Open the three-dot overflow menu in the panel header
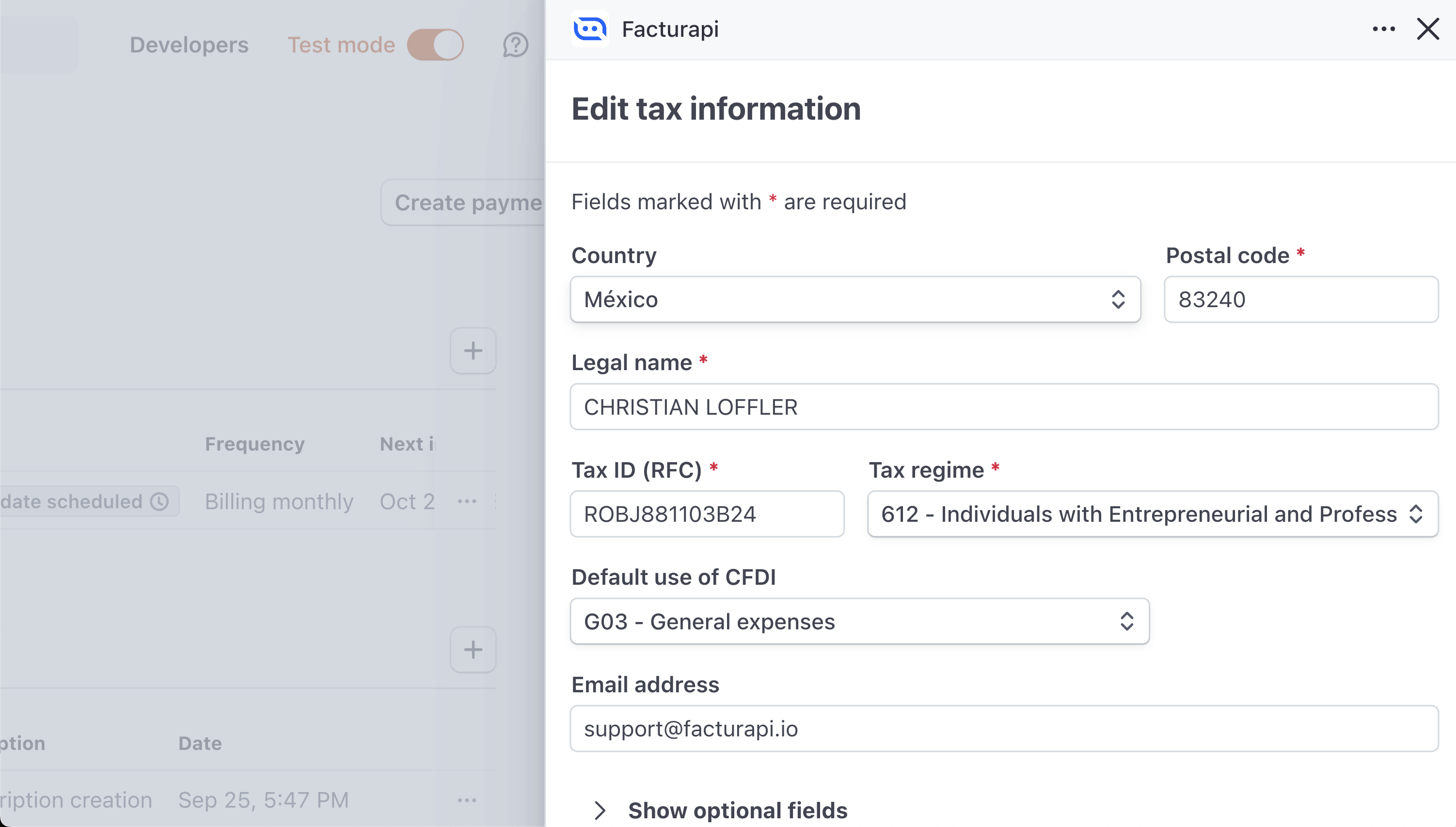The width and height of the screenshot is (1456, 827). 1384,29
